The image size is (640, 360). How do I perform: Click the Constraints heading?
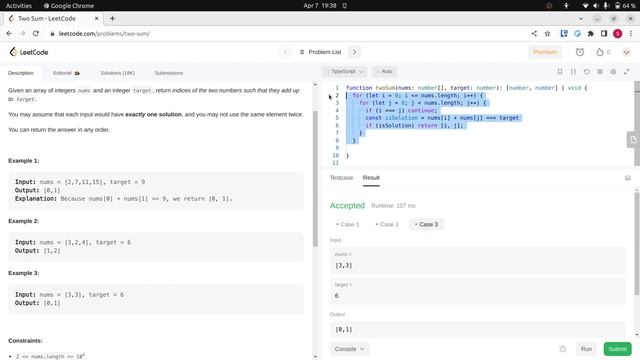pyautogui.click(x=25, y=340)
